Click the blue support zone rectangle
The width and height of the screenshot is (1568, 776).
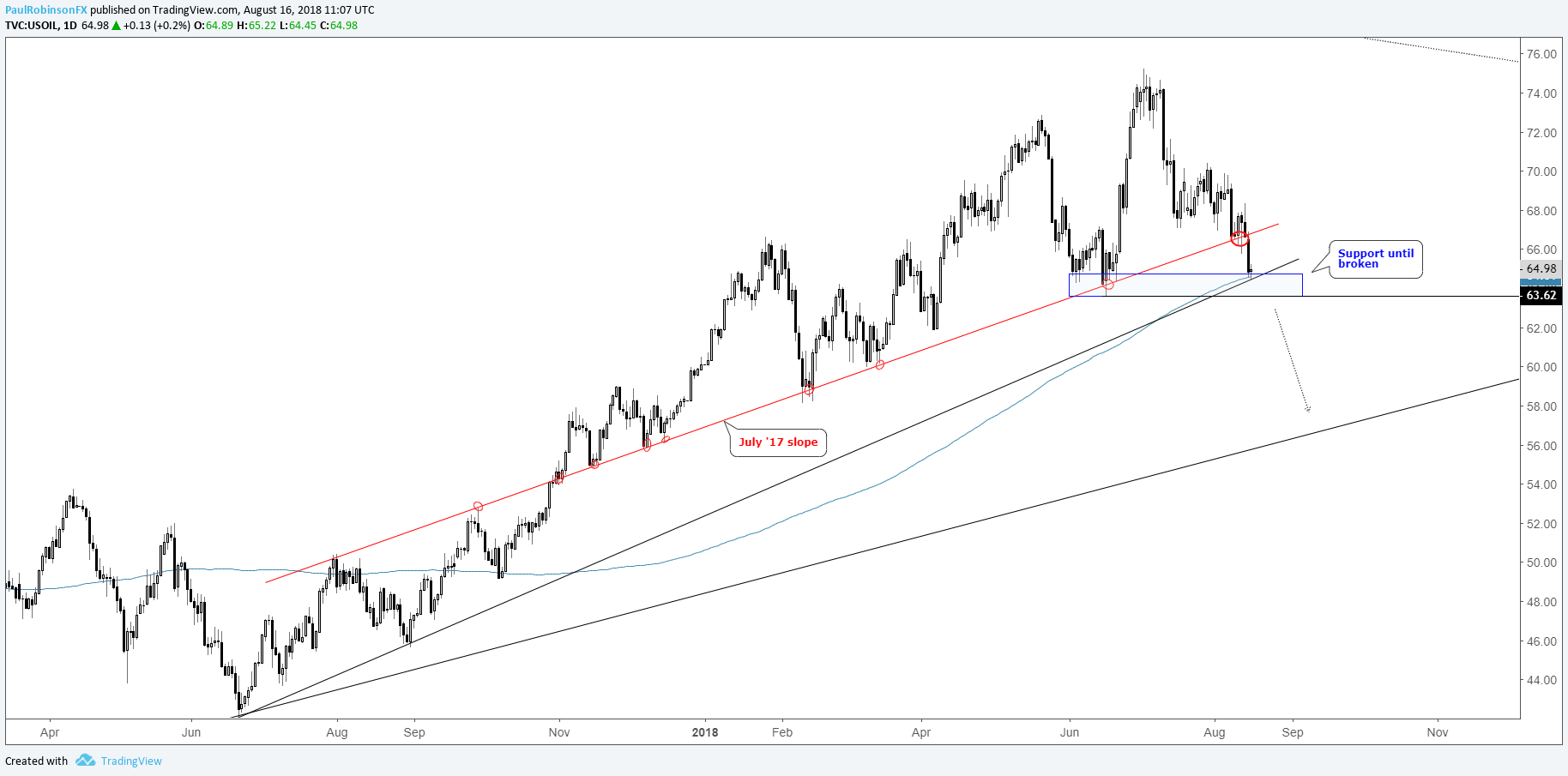tap(1185, 285)
